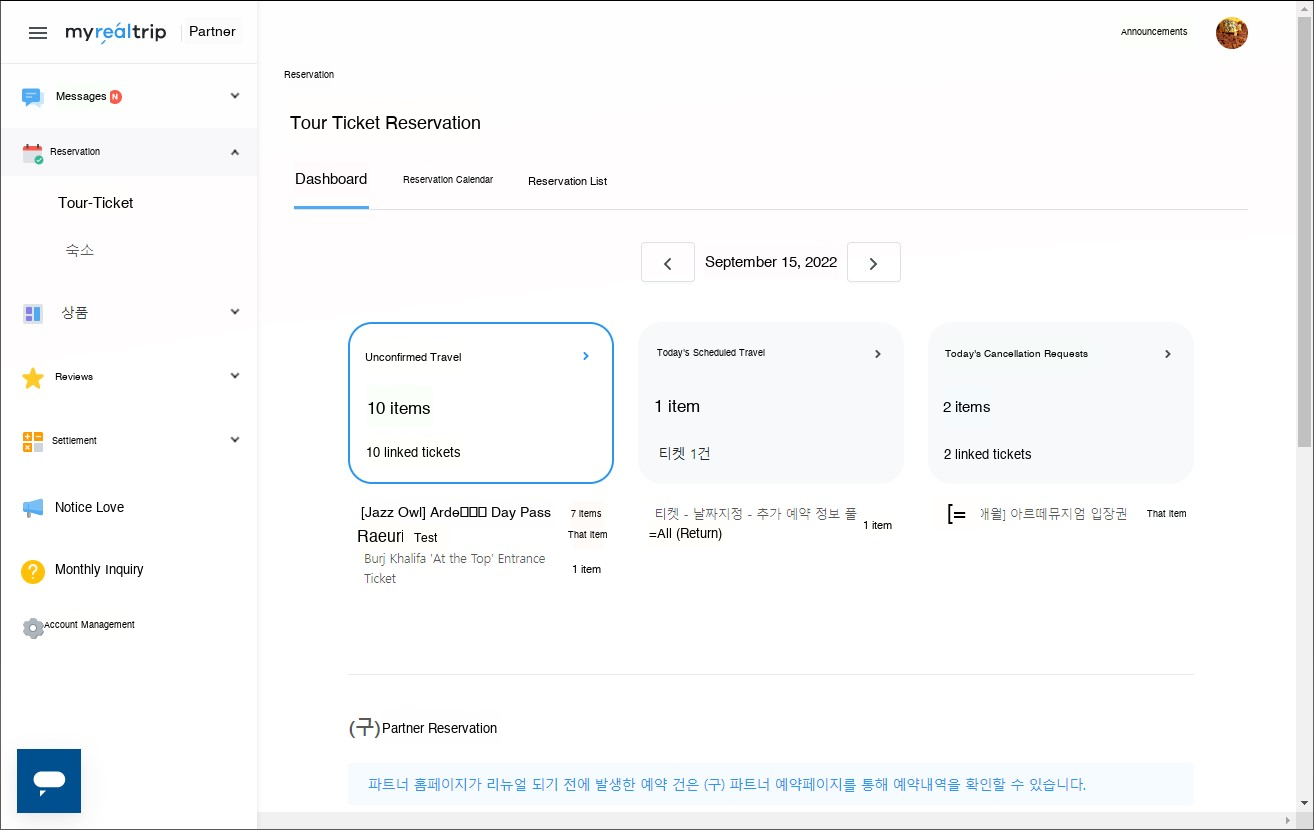Open the chat widget button
The image size is (1314, 830).
tap(49, 781)
